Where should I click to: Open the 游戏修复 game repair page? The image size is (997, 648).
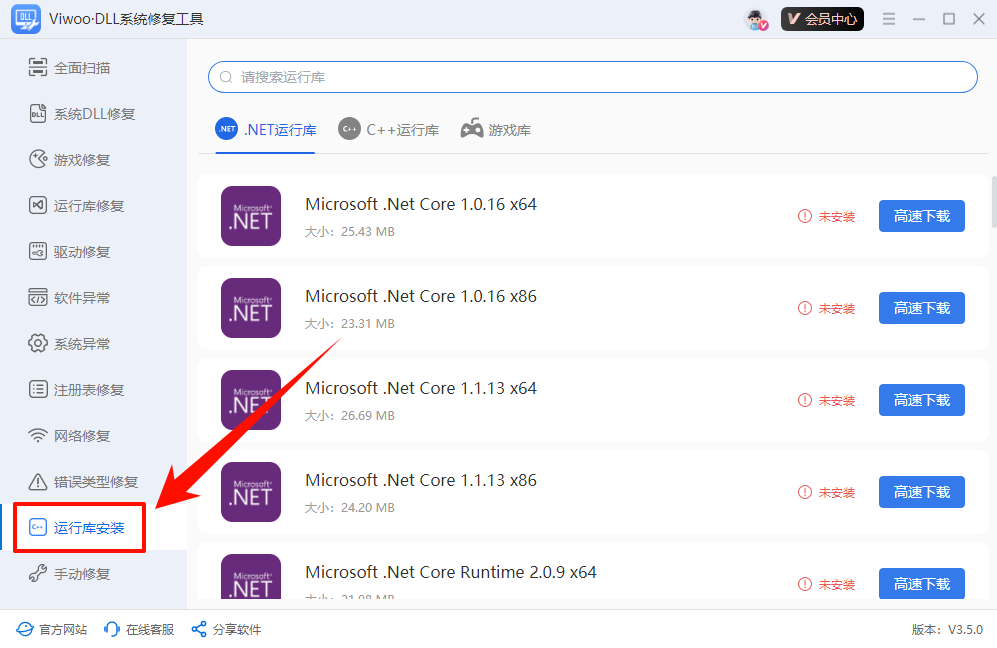coord(81,160)
